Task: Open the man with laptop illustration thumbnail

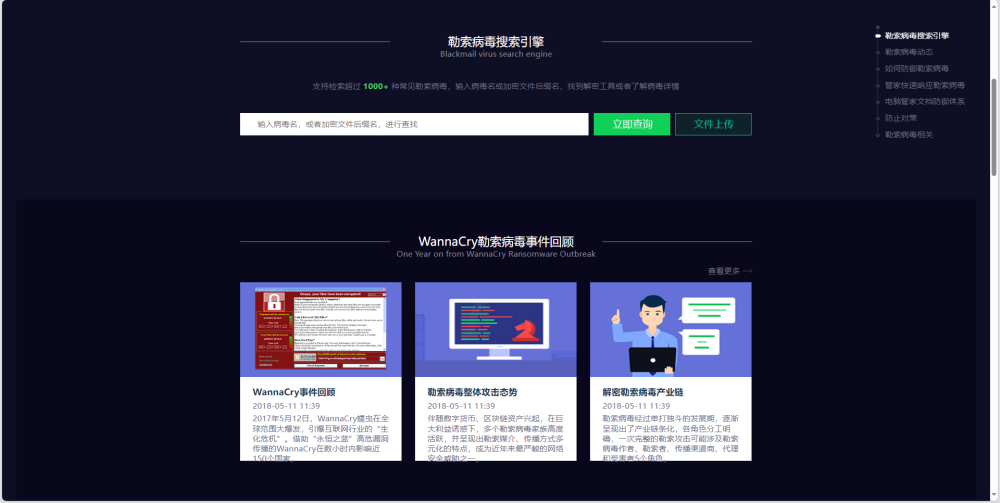Action: (671, 330)
